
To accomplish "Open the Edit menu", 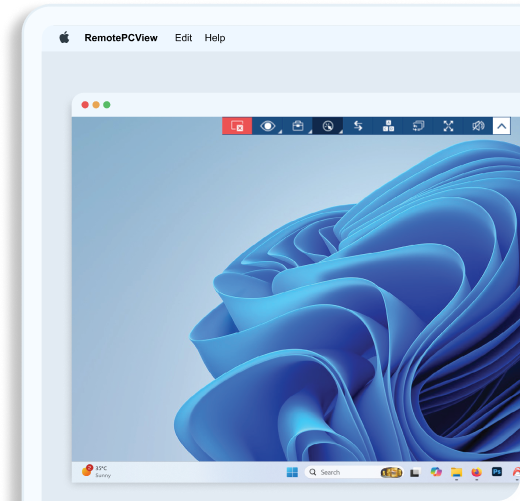I will pyautogui.click(x=183, y=38).
